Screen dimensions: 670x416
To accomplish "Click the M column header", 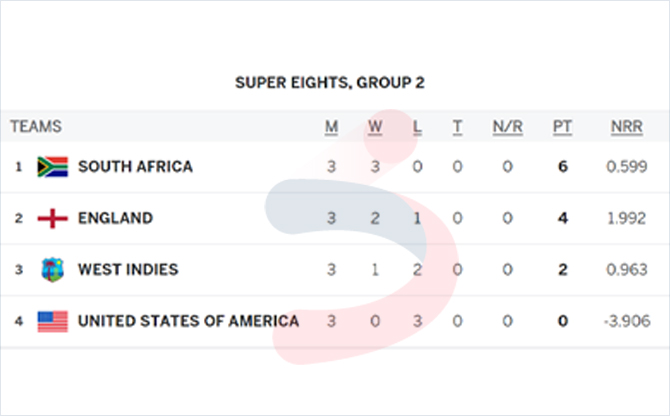I will pyautogui.click(x=332, y=127).
